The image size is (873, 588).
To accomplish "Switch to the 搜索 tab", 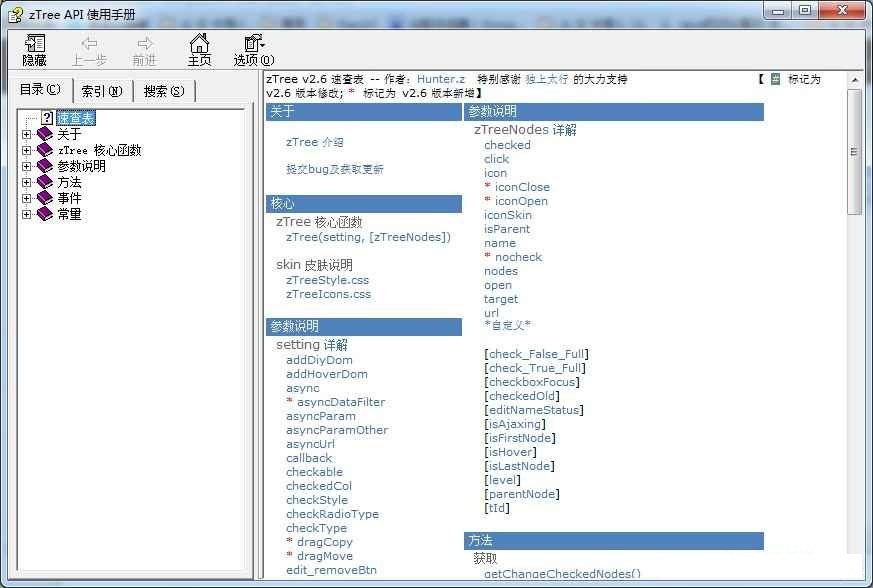I will (164, 90).
